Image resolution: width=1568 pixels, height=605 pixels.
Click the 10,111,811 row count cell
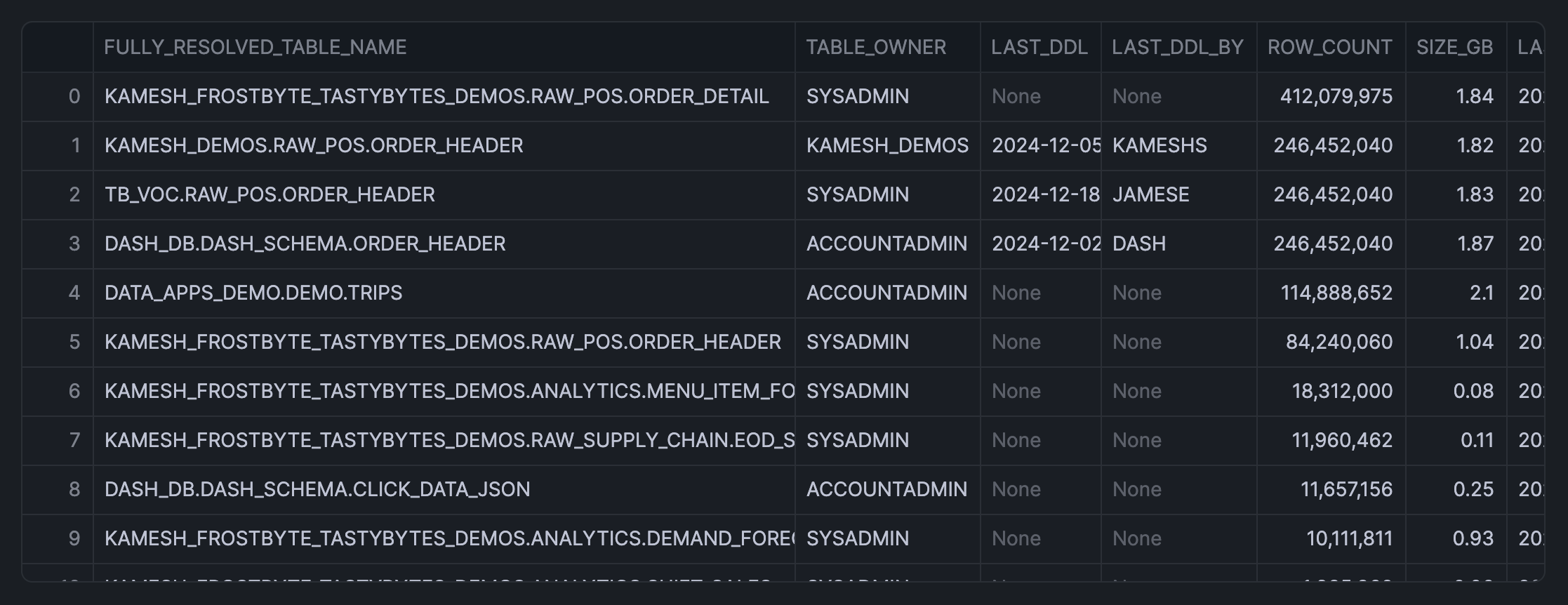[x=1349, y=538]
